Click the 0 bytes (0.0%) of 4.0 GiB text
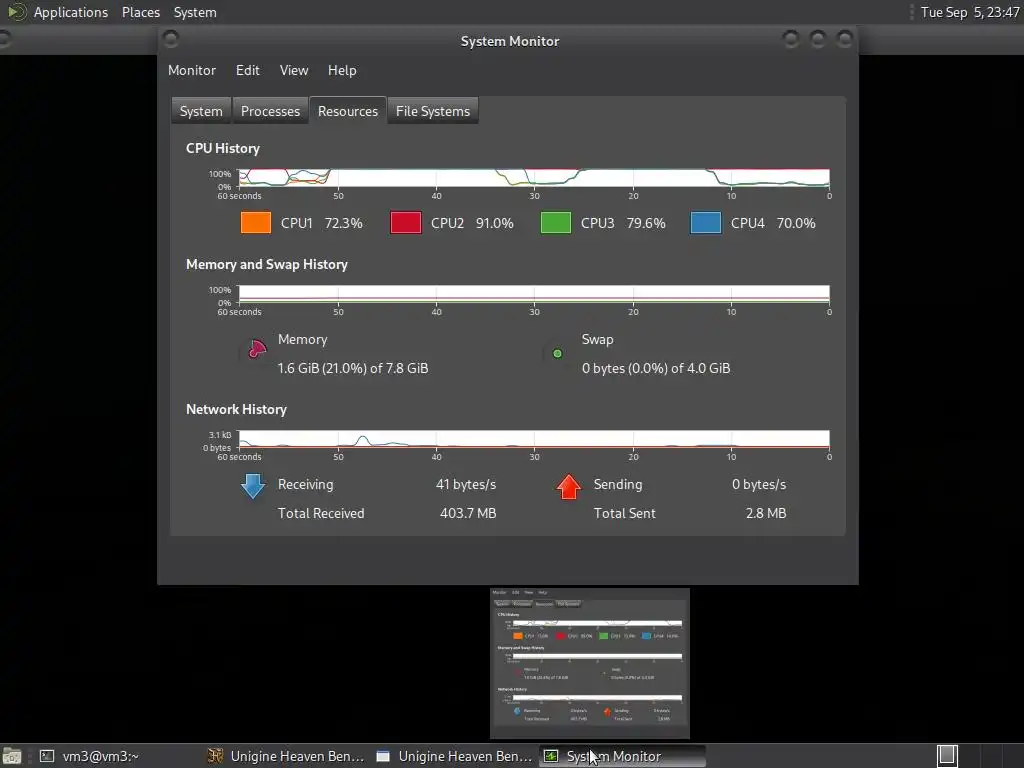Image resolution: width=1024 pixels, height=768 pixels. point(656,368)
